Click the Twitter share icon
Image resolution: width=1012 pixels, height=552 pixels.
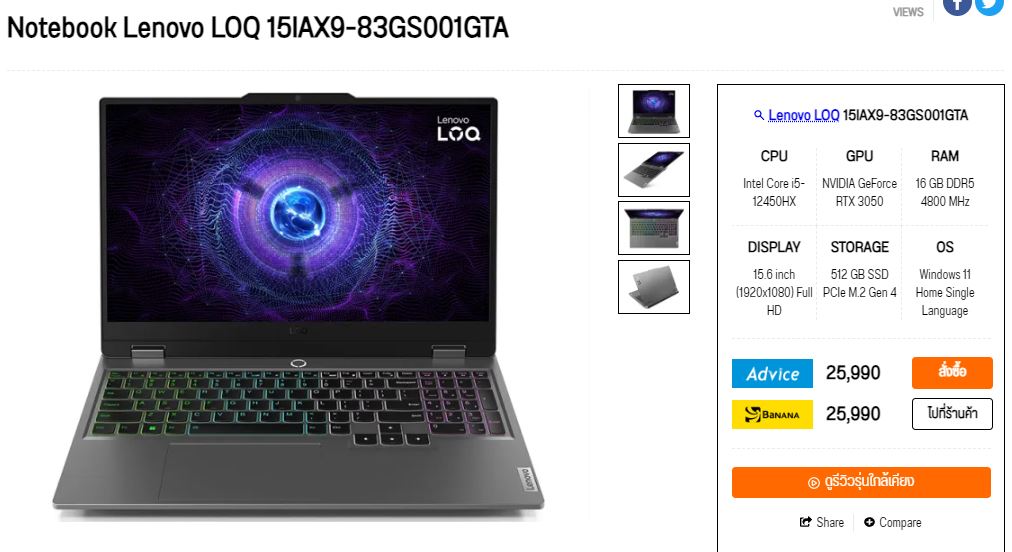click(x=989, y=5)
